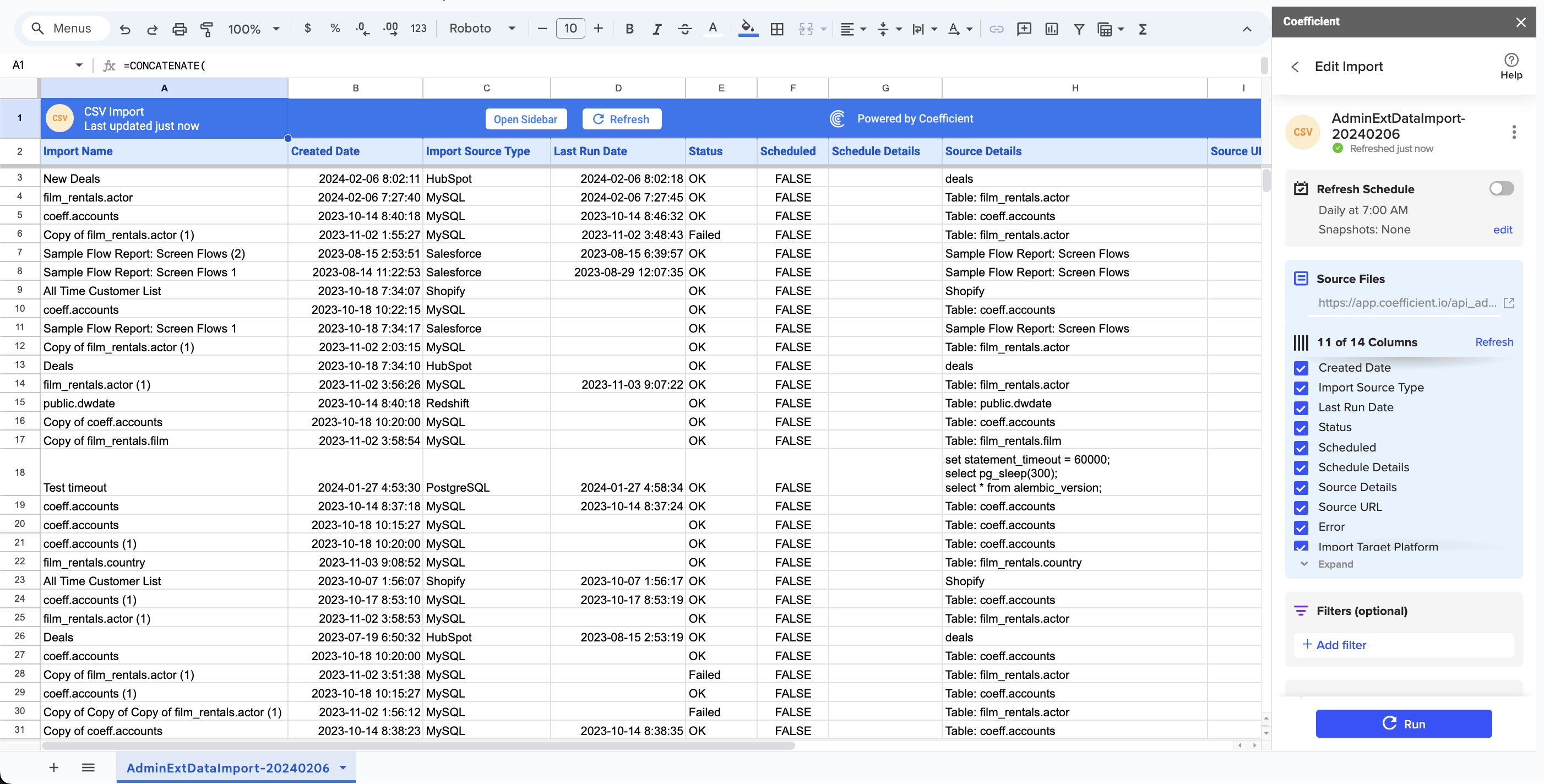This screenshot has width=1544, height=784.
Task: Increase decimal places icon
Action: pyautogui.click(x=391, y=28)
